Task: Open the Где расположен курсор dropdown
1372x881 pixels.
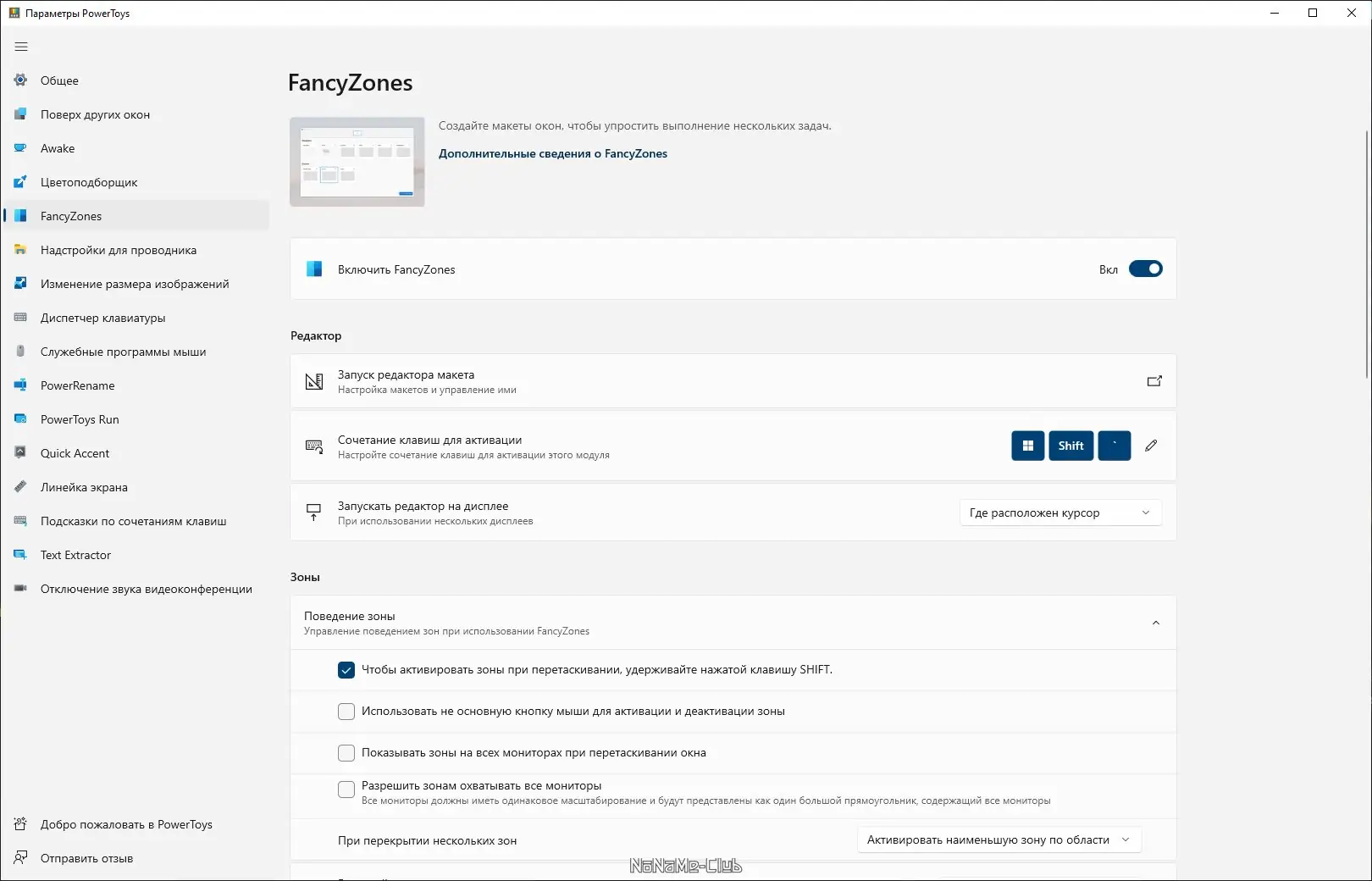Action: tap(1060, 513)
